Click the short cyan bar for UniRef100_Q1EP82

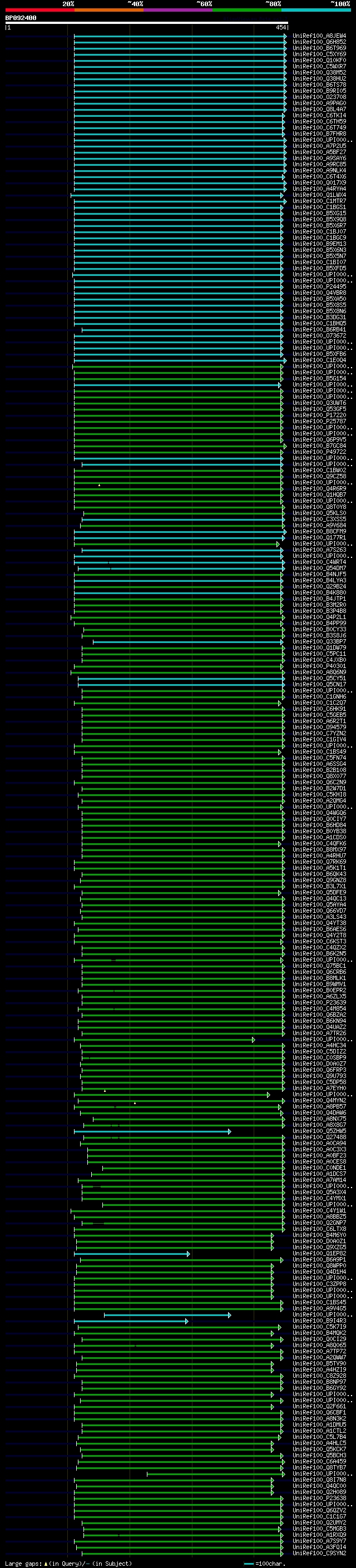132,1253
